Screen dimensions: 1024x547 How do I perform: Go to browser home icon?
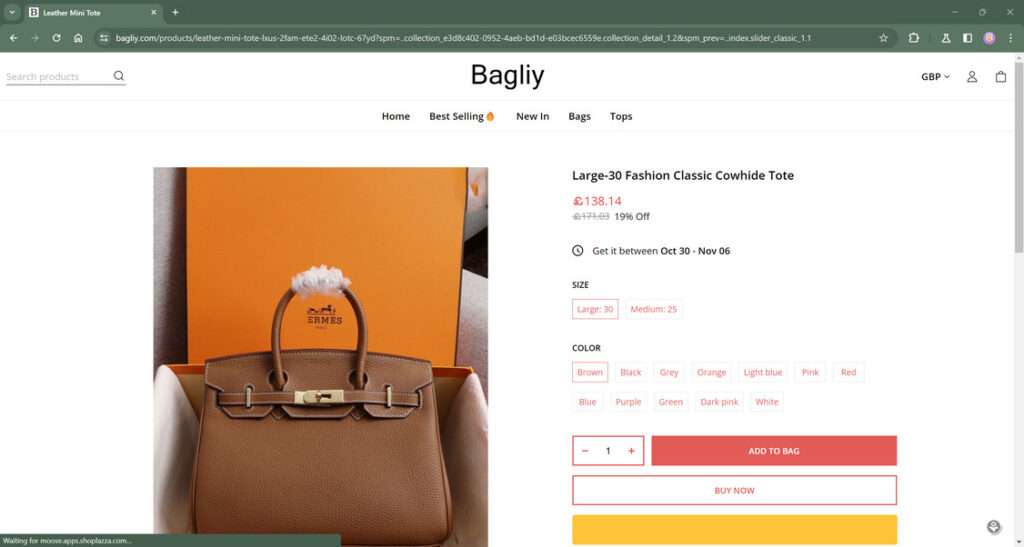click(x=78, y=38)
